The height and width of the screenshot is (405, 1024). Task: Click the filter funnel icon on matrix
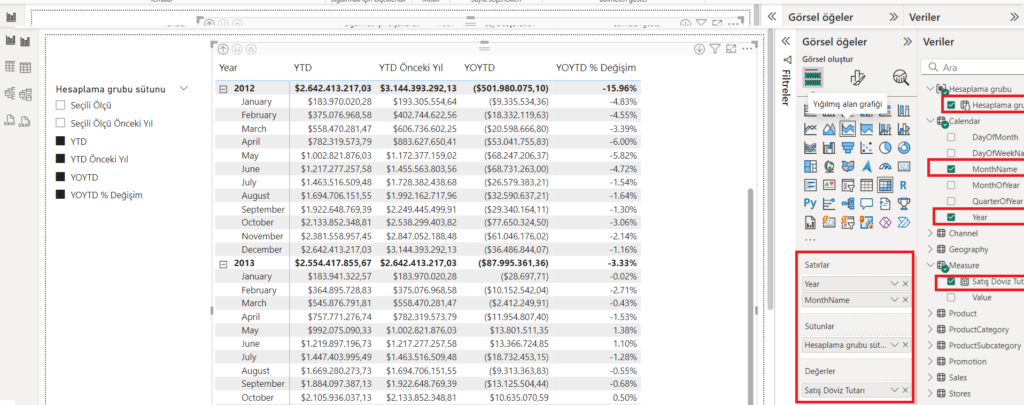click(x=715, y=49)
